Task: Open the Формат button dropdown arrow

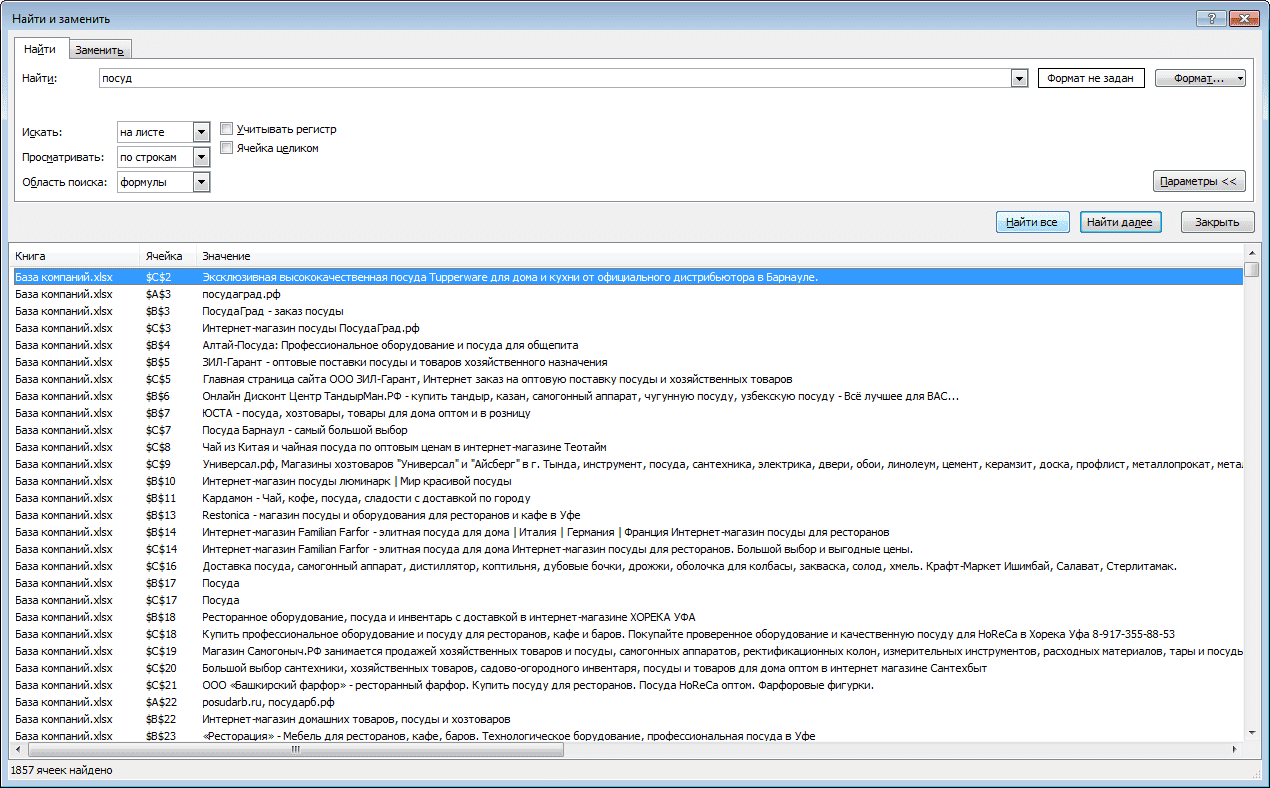Action: pyautogui.click(x=1240, y=78)
